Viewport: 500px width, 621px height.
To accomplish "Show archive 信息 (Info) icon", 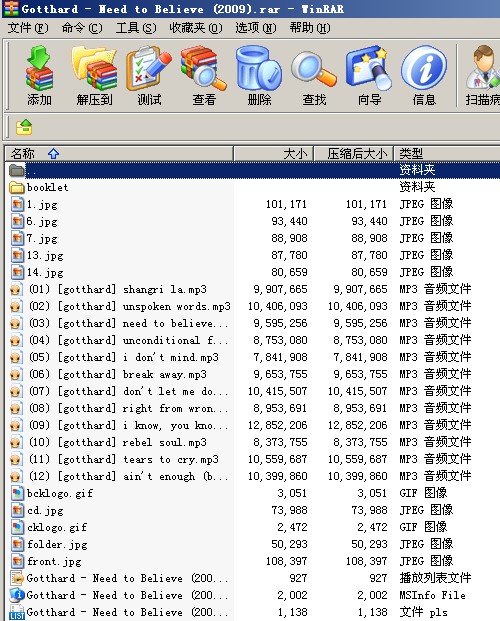I will (x=424, y=69).
